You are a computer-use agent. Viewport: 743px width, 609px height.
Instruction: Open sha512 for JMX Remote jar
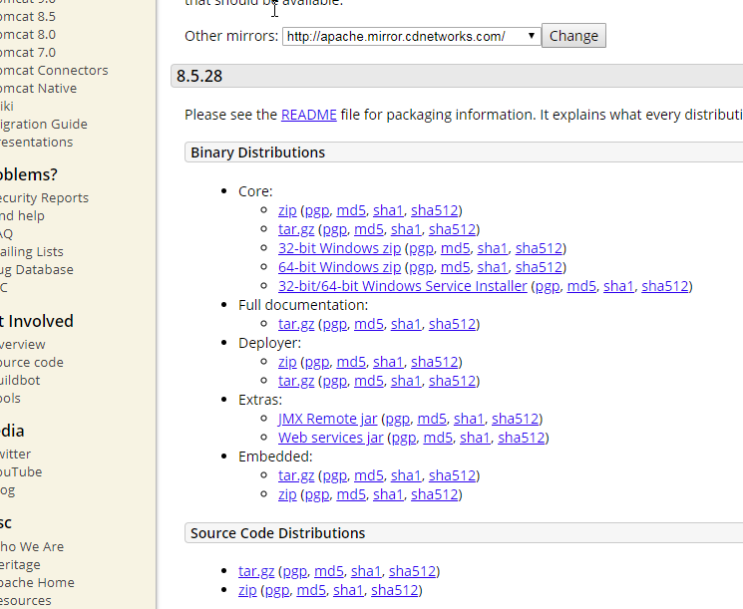(x=515, y=418)
